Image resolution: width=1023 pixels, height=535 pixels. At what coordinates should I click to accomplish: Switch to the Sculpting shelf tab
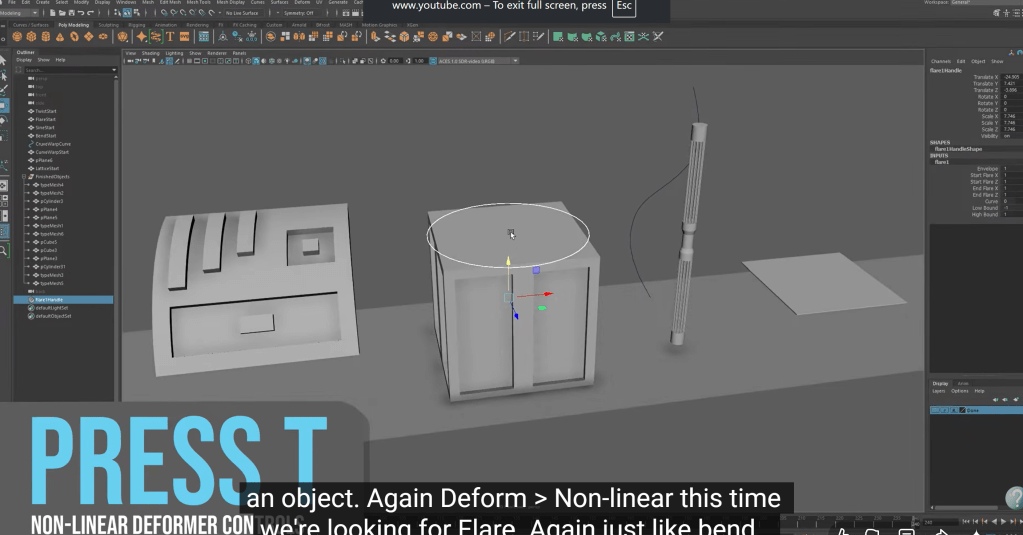tap(108, 25)
